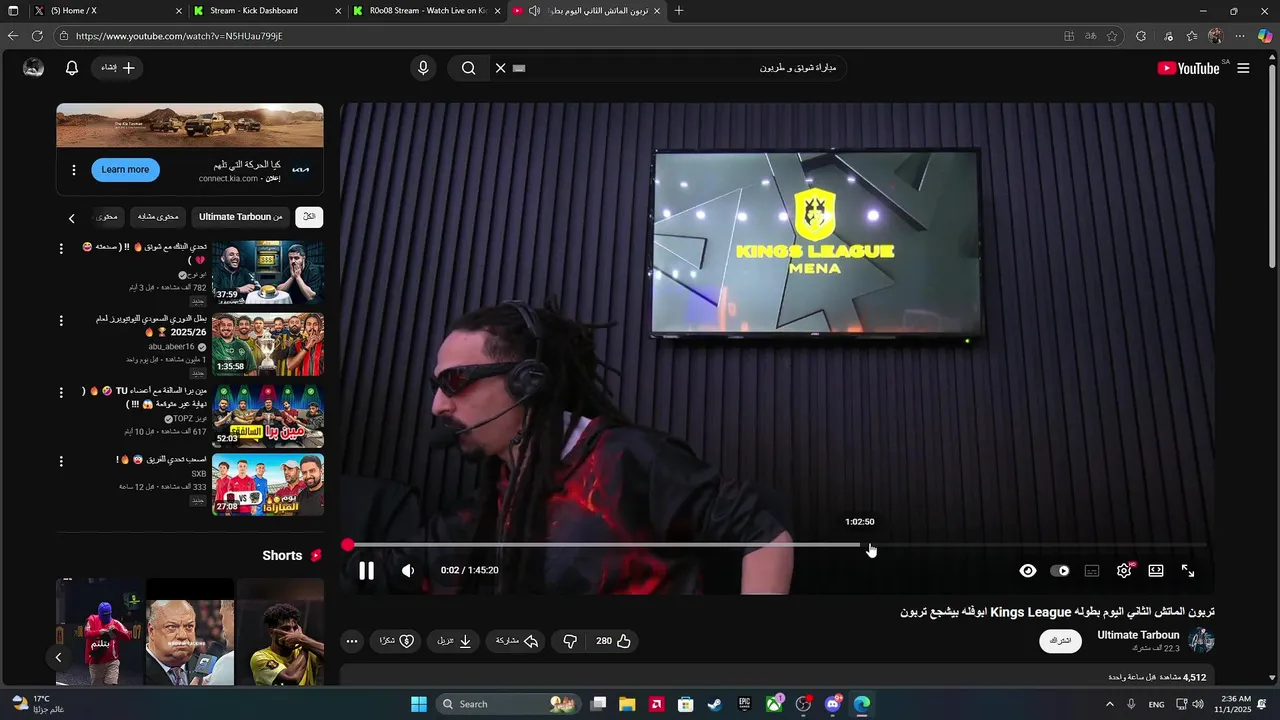
Task: Open Ultimate Tarboun channel avatar
Action: click(1201, 641)
